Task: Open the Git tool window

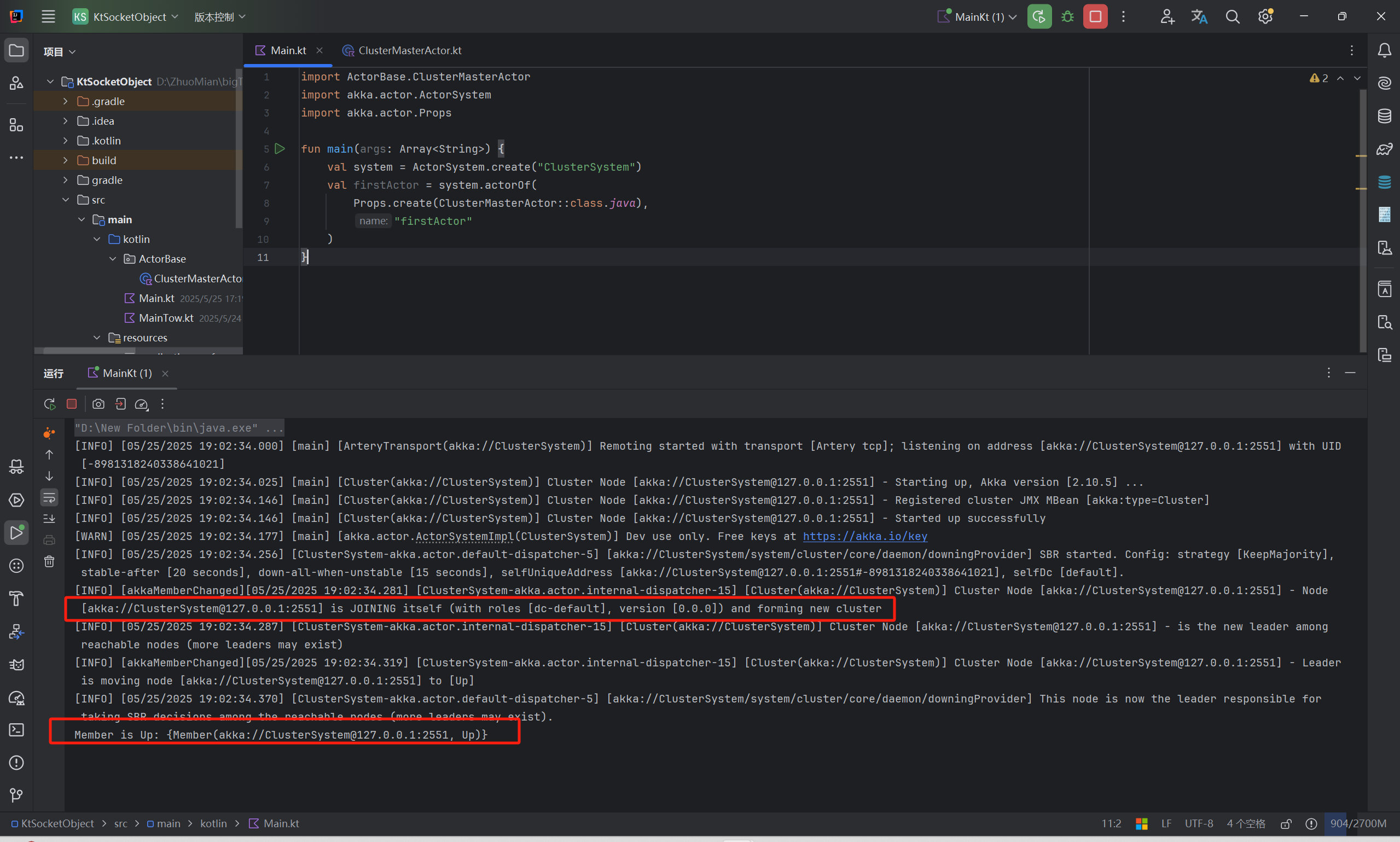Action: (x=16, y=795)
